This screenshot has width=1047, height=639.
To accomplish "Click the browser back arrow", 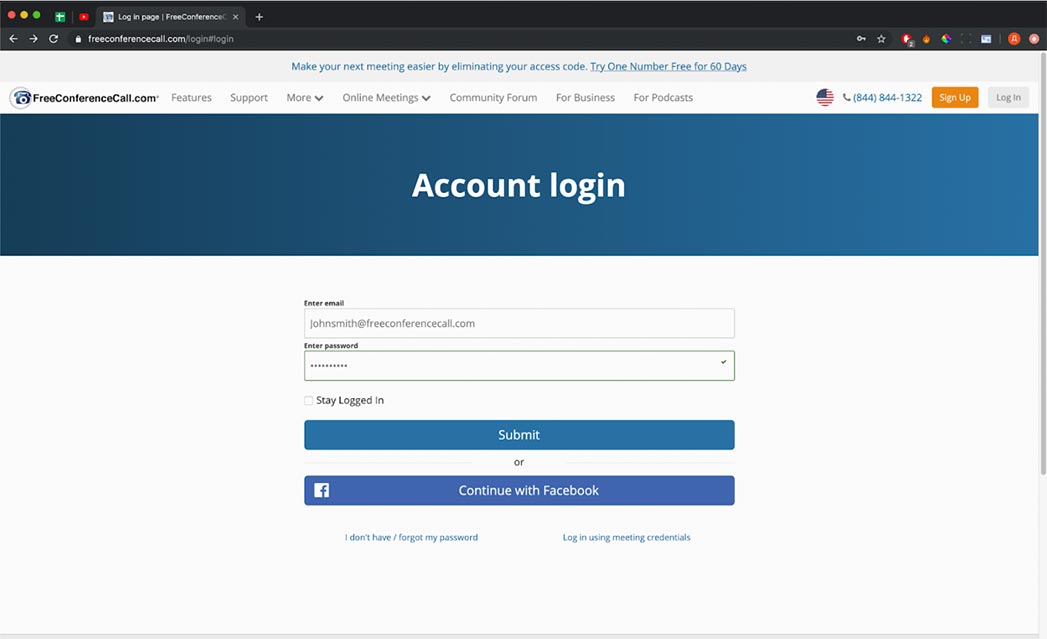I will (12, 38).
